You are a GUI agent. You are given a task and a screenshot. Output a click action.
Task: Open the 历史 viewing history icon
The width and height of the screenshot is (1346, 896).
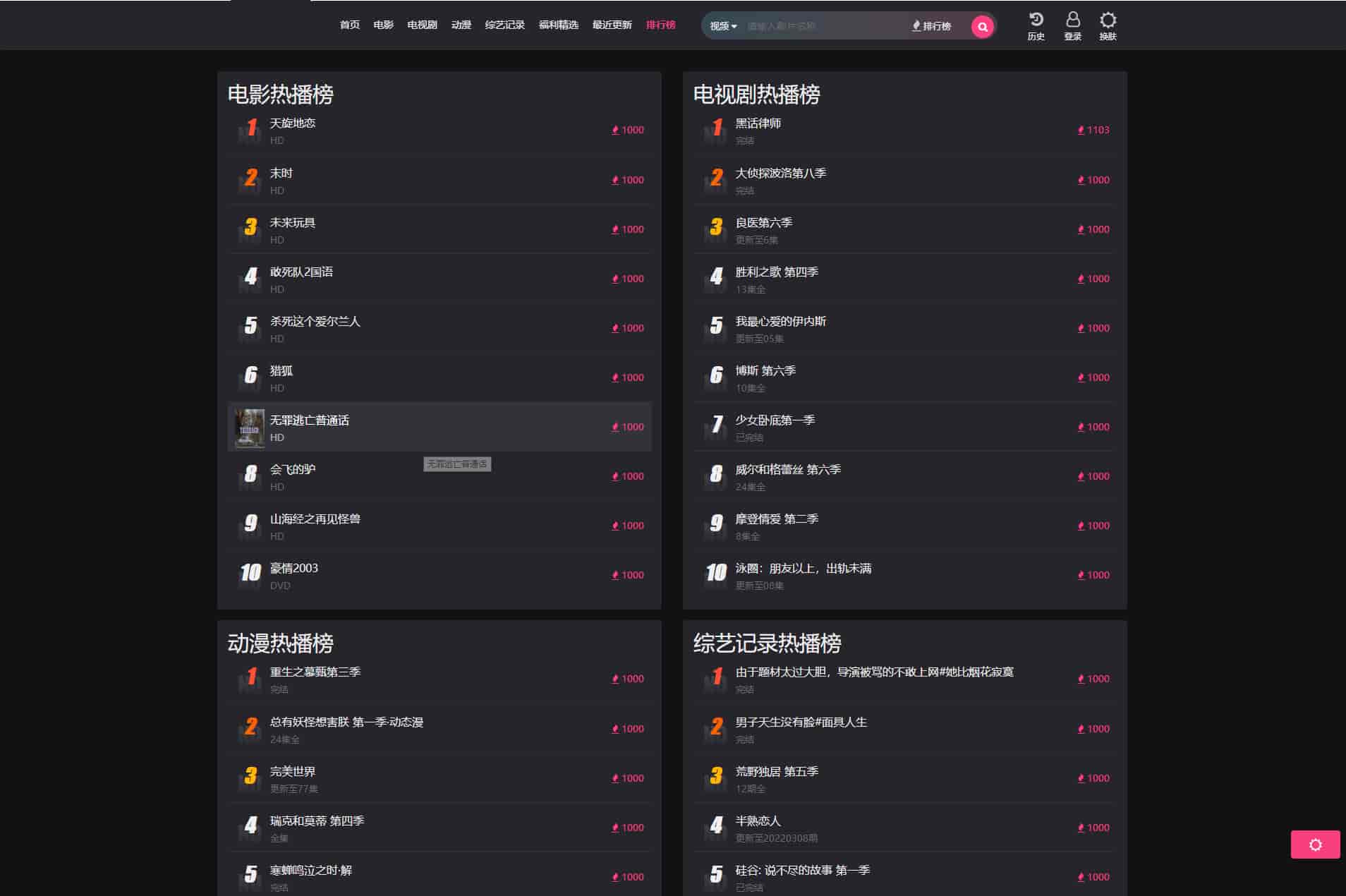(x=1036, y=26)
